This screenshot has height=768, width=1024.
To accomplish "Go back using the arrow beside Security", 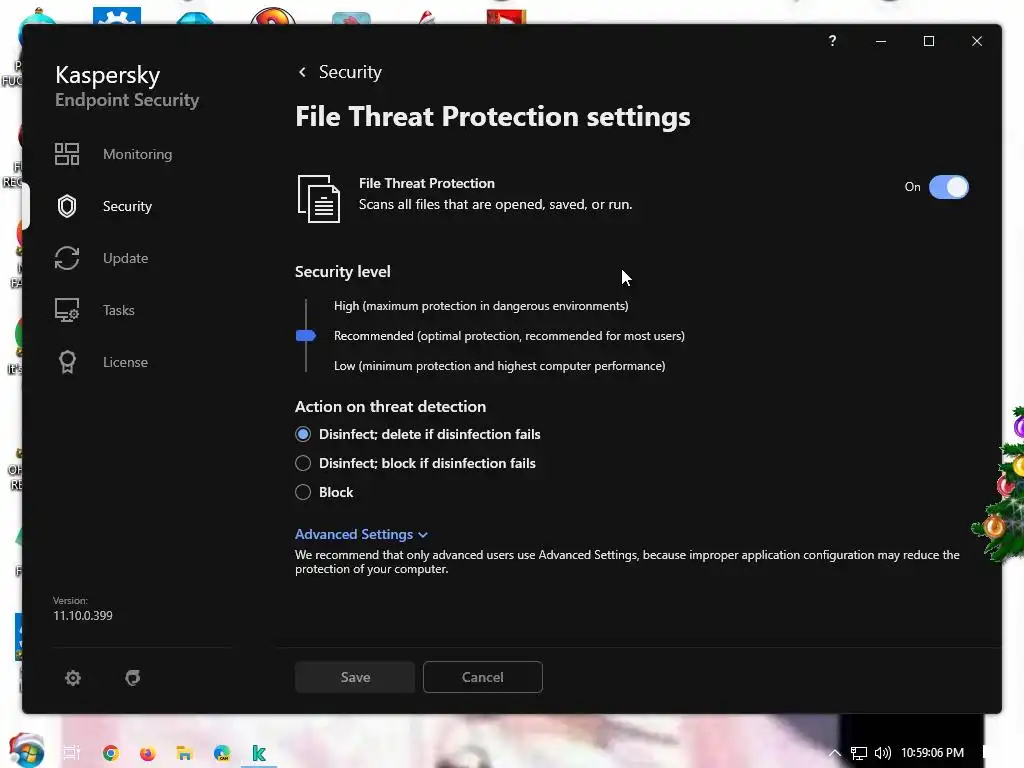I will pyautogui.click(x=302, y=72).
